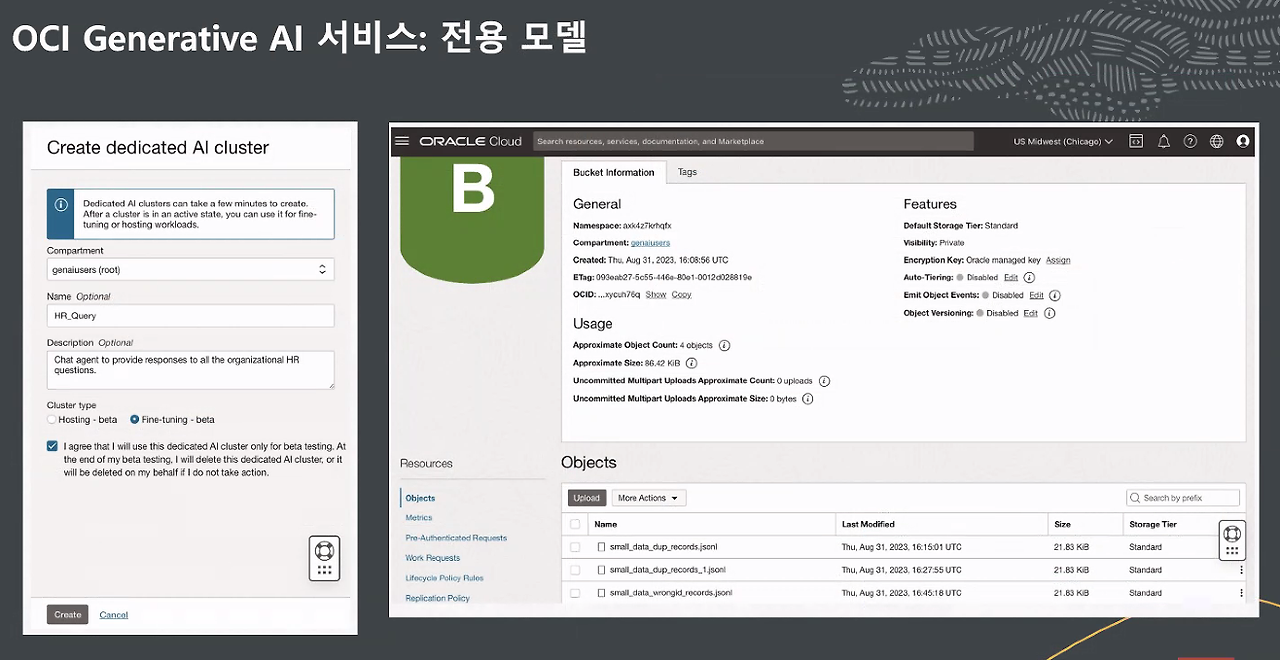Open the US Midwest (Chicago) region dropdown
1280x660 pixels.
pos(1062,141)
